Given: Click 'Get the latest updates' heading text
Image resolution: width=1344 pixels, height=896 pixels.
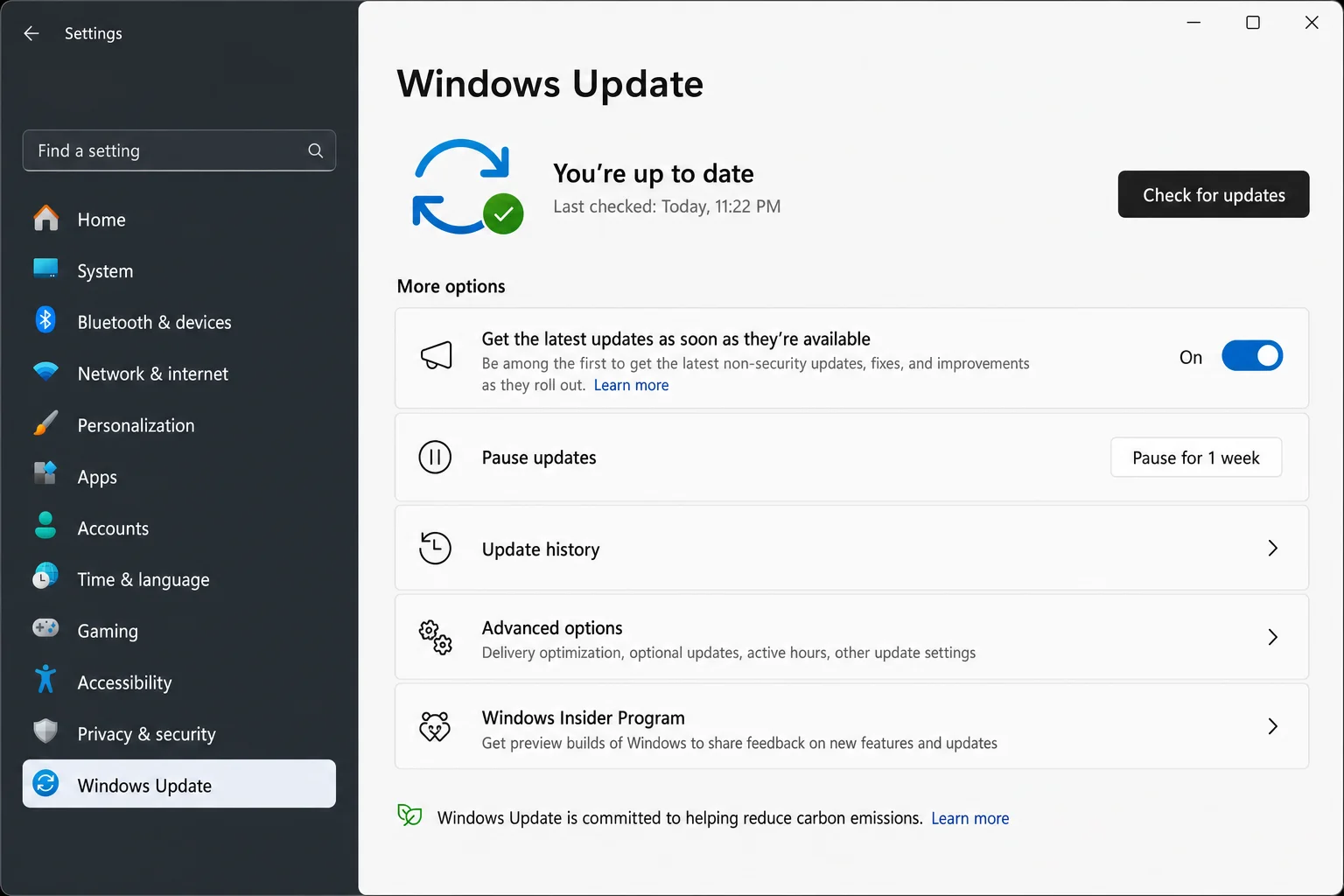Looking at the screenshot, I should coord(675,339).
